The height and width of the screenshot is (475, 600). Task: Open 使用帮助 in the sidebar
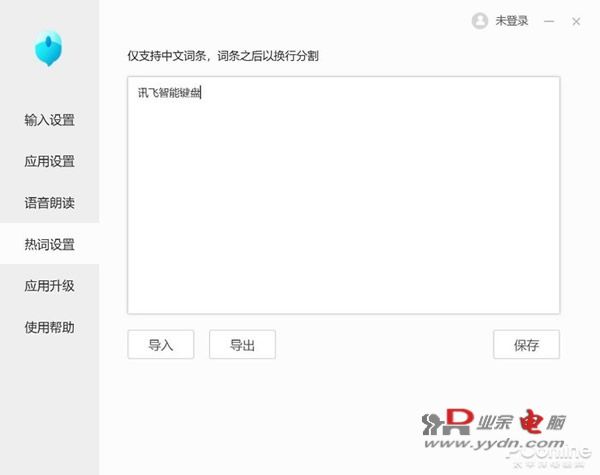[49, 327]
